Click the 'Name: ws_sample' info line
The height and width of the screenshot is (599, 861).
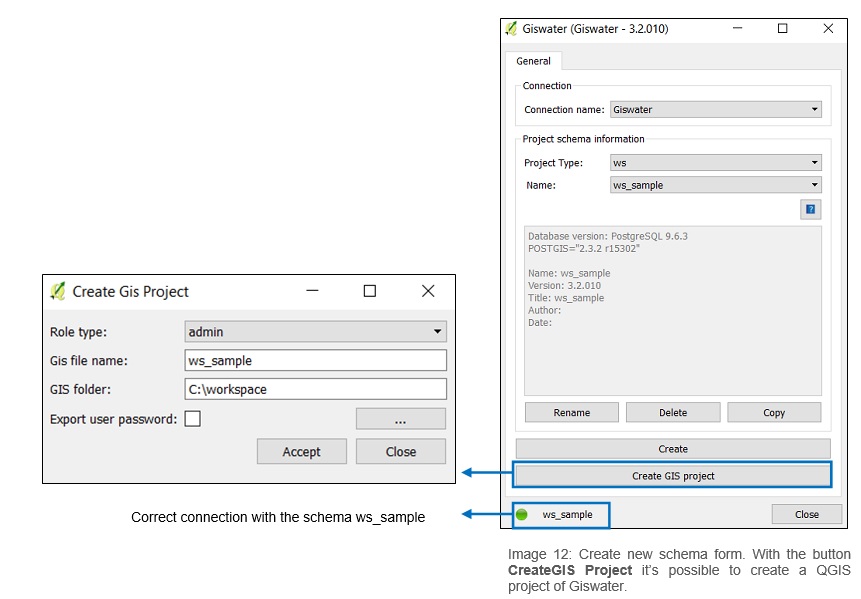coord(569,273)
